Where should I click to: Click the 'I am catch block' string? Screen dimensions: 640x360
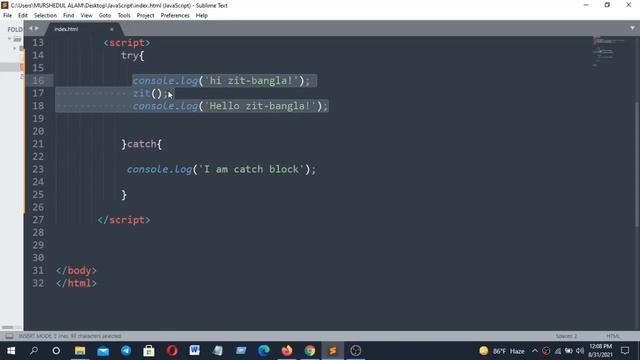[251, 169]
